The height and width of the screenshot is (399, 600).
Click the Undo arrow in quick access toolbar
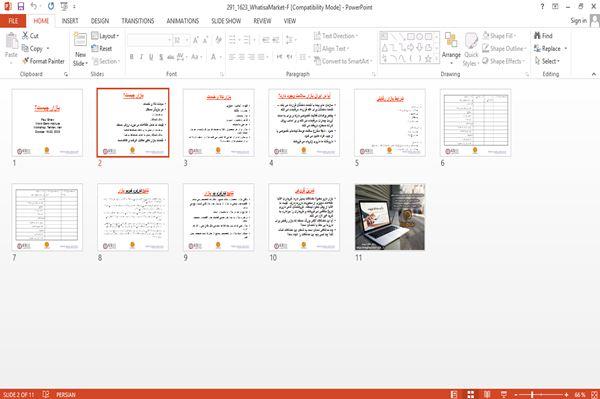click(34, 6)
